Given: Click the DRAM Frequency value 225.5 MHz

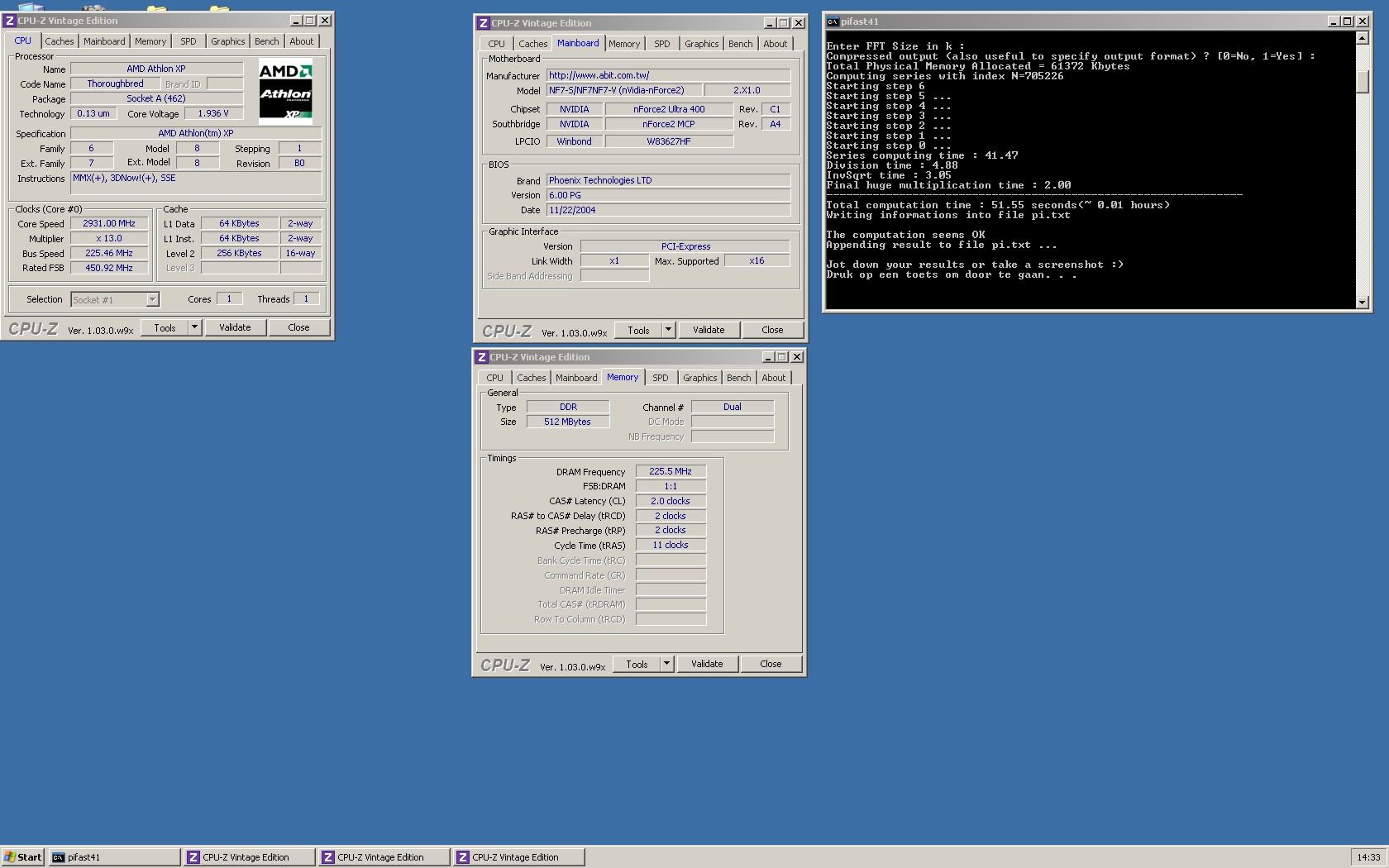Looking at the screenshot, I should coord(671,471).
